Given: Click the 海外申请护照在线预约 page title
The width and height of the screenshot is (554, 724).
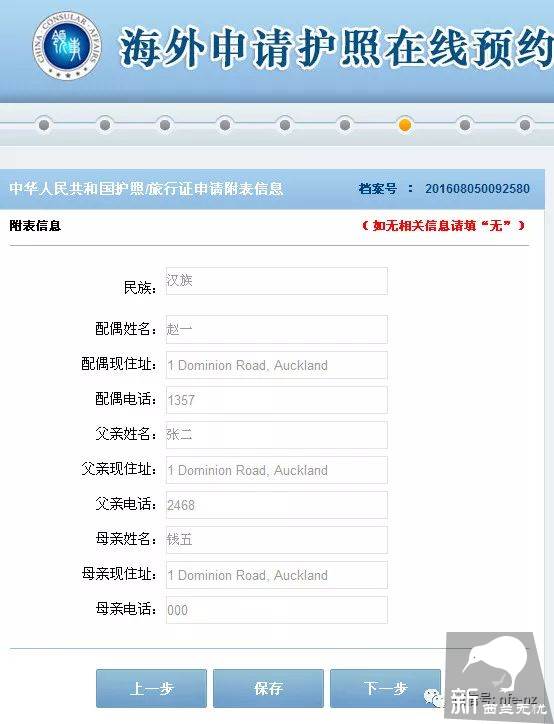Looking at the screenshot, I should point(336,47).
